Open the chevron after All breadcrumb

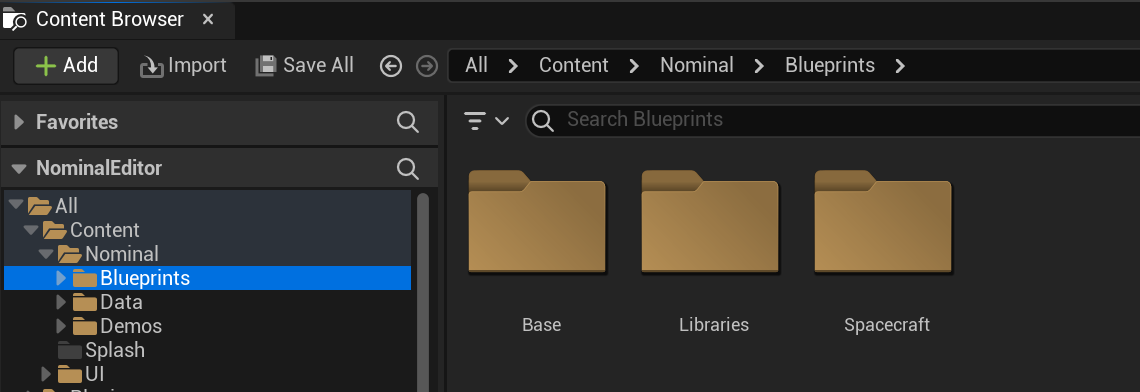pyautogui.click(x=513, y=66)
